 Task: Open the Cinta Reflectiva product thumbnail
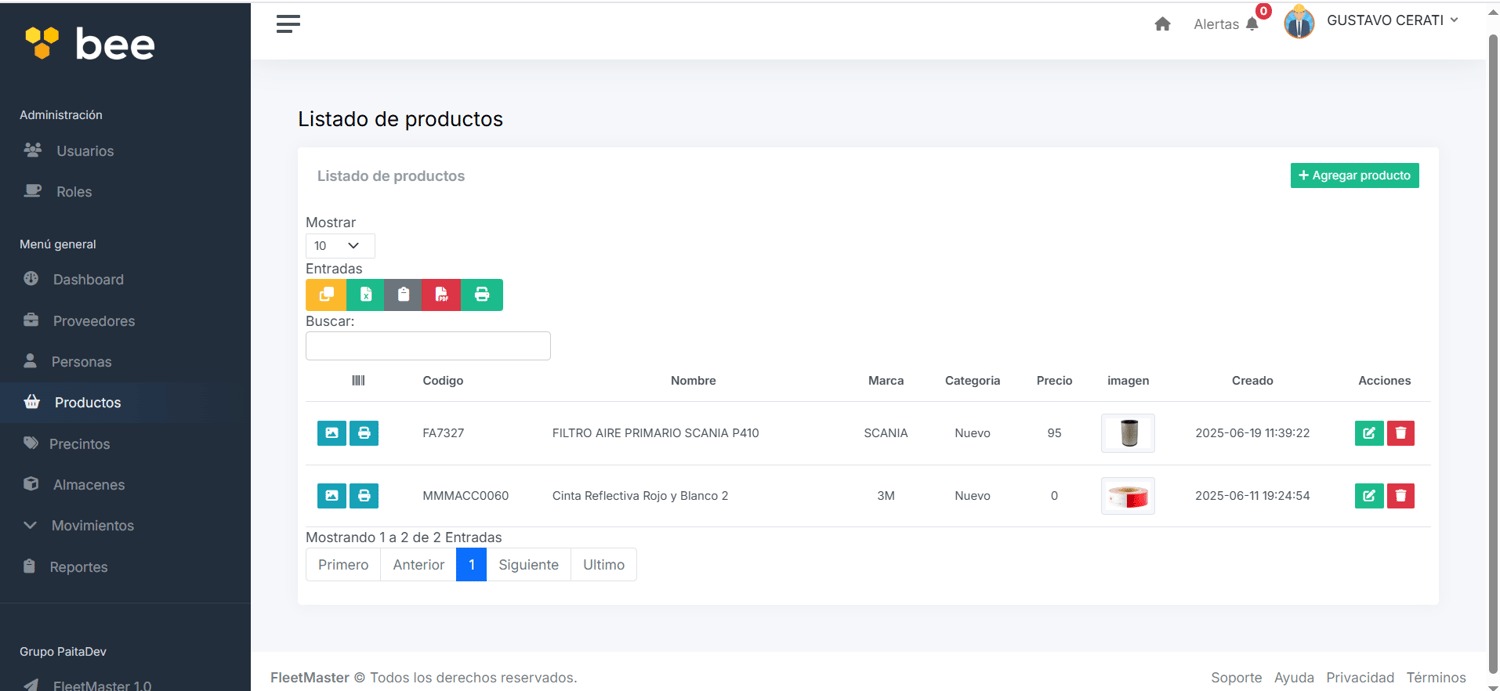coord(1128,496)
